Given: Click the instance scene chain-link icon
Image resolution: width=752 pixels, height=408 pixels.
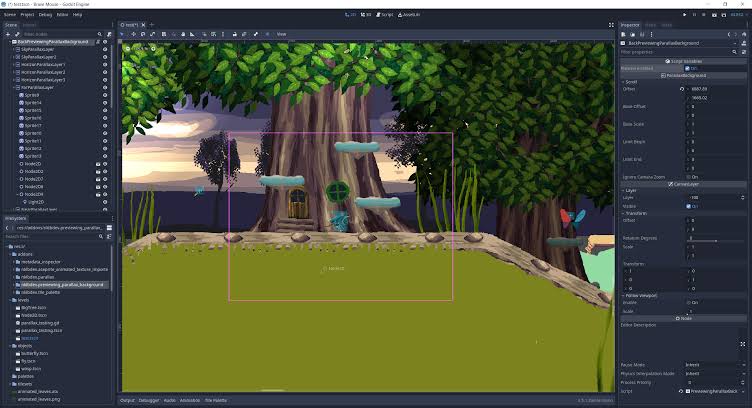Looking at the screenshot, I should (x=17, y=34).
